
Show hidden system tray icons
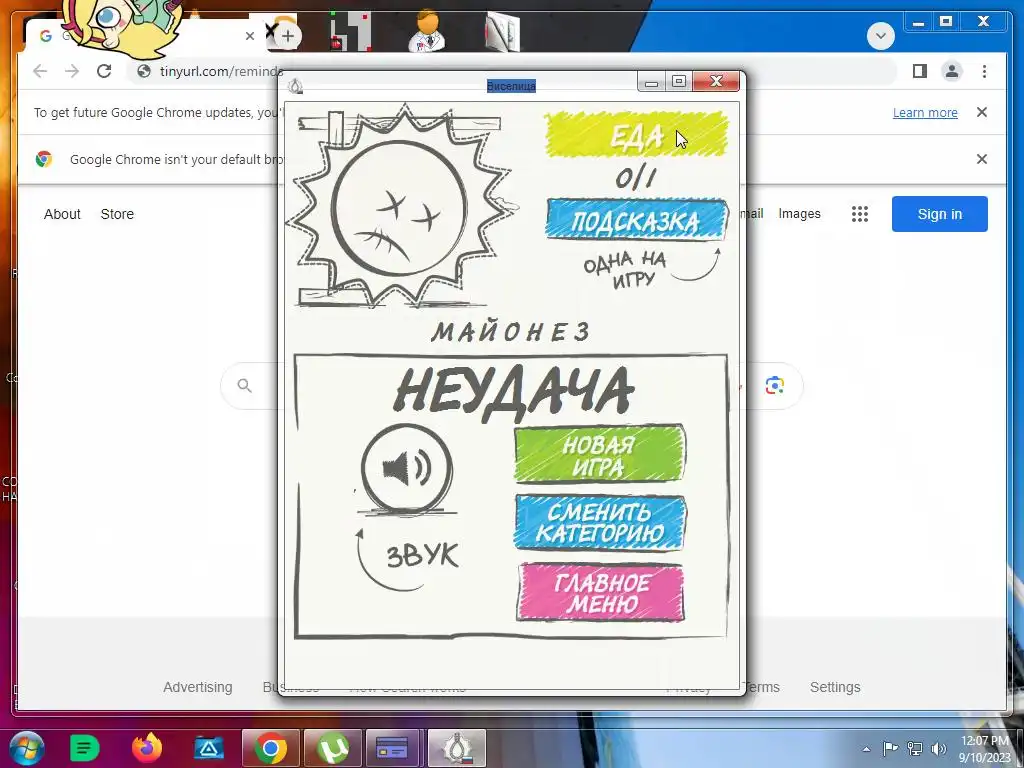[x=866, y=750]
